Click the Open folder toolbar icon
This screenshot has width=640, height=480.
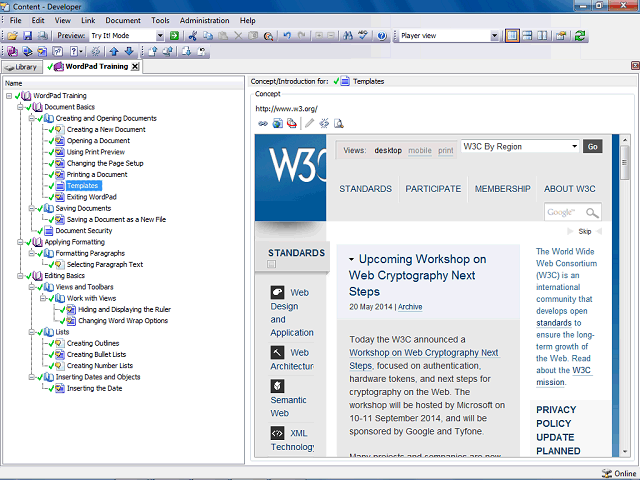(x=12, y=36)
